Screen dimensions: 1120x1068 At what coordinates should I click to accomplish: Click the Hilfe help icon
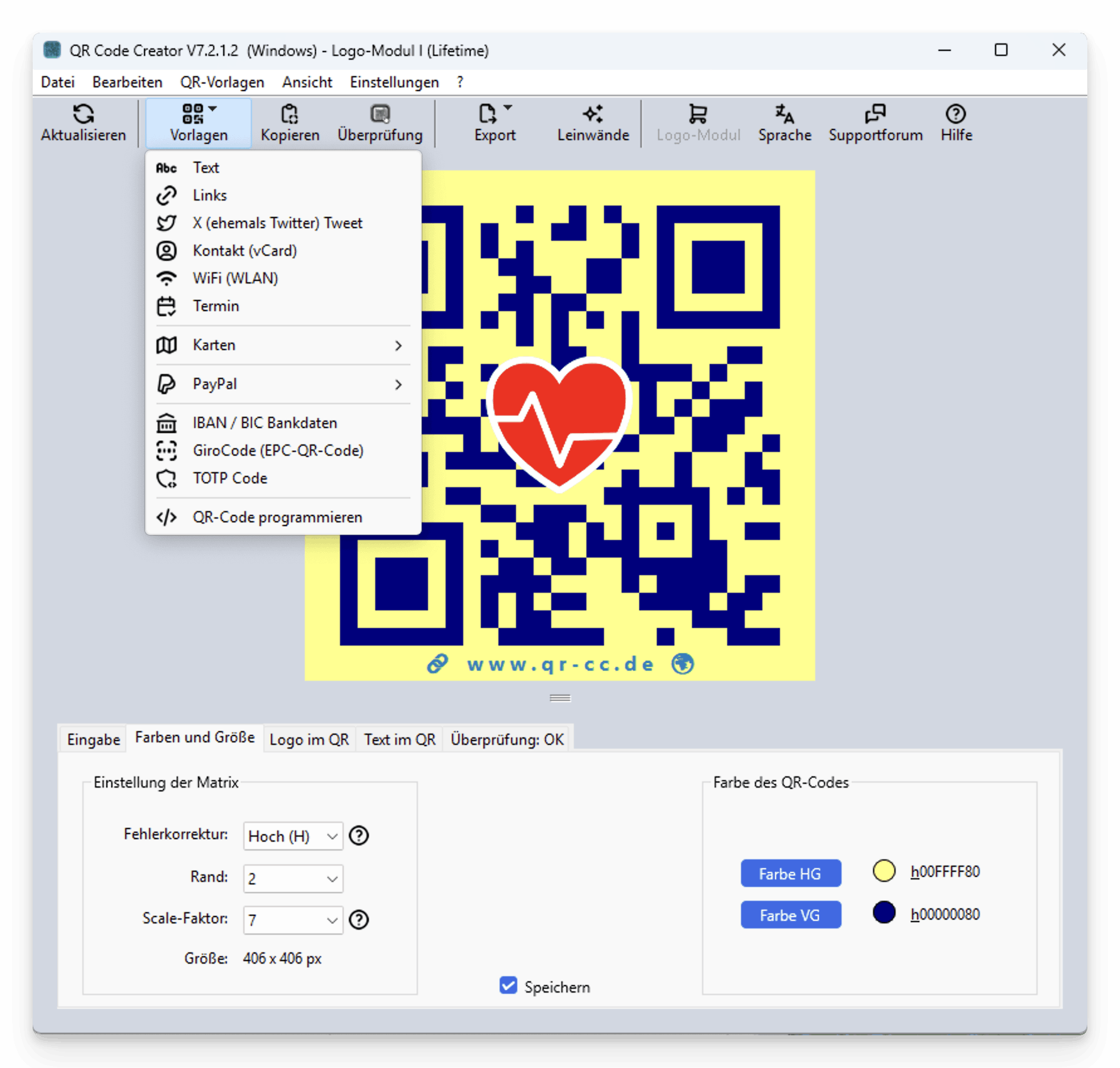[x=955, y=114]
